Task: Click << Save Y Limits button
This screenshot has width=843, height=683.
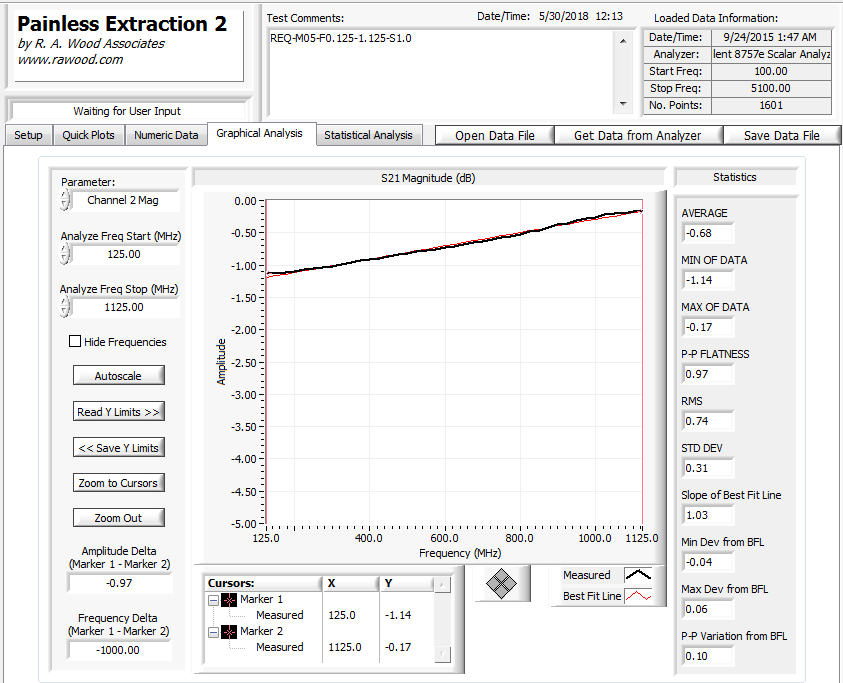Action: 118,448
